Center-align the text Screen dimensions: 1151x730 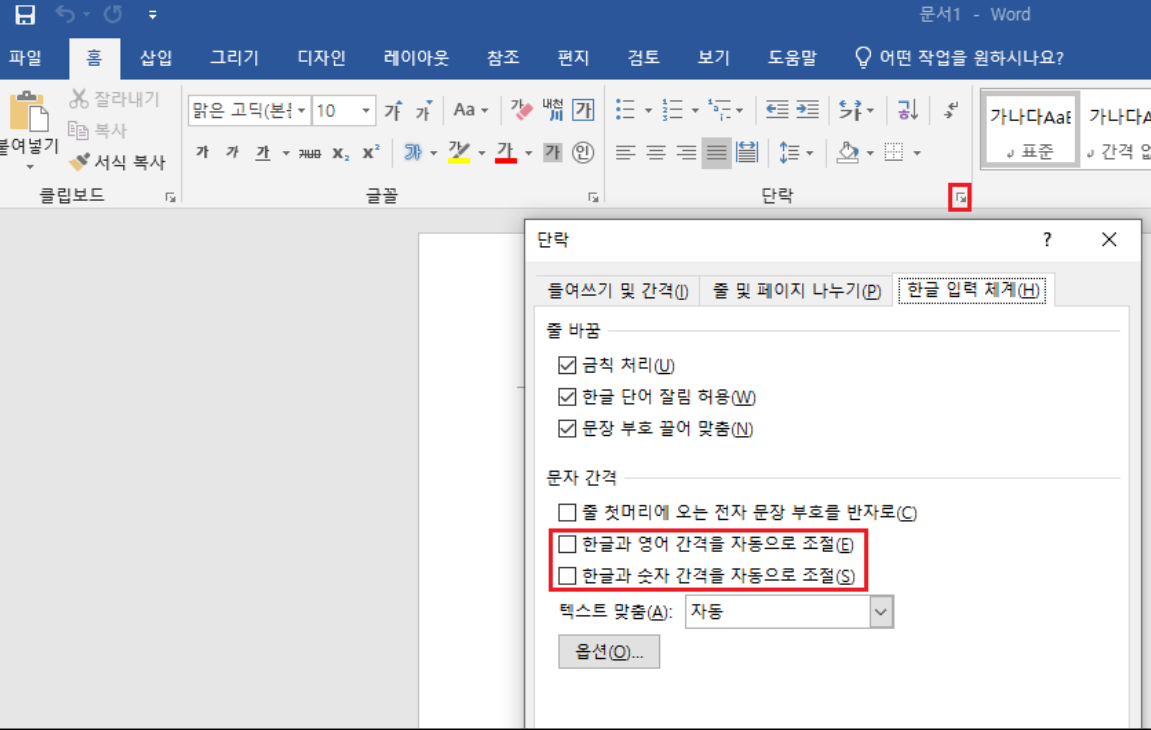[656, 153]
